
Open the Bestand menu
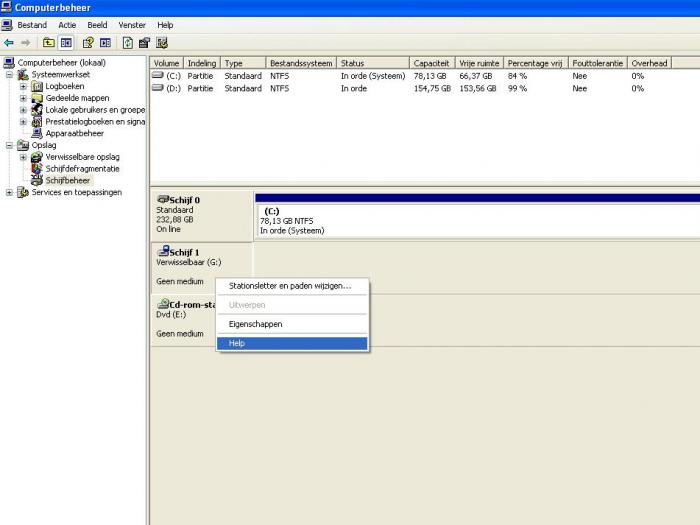[32, 25]
